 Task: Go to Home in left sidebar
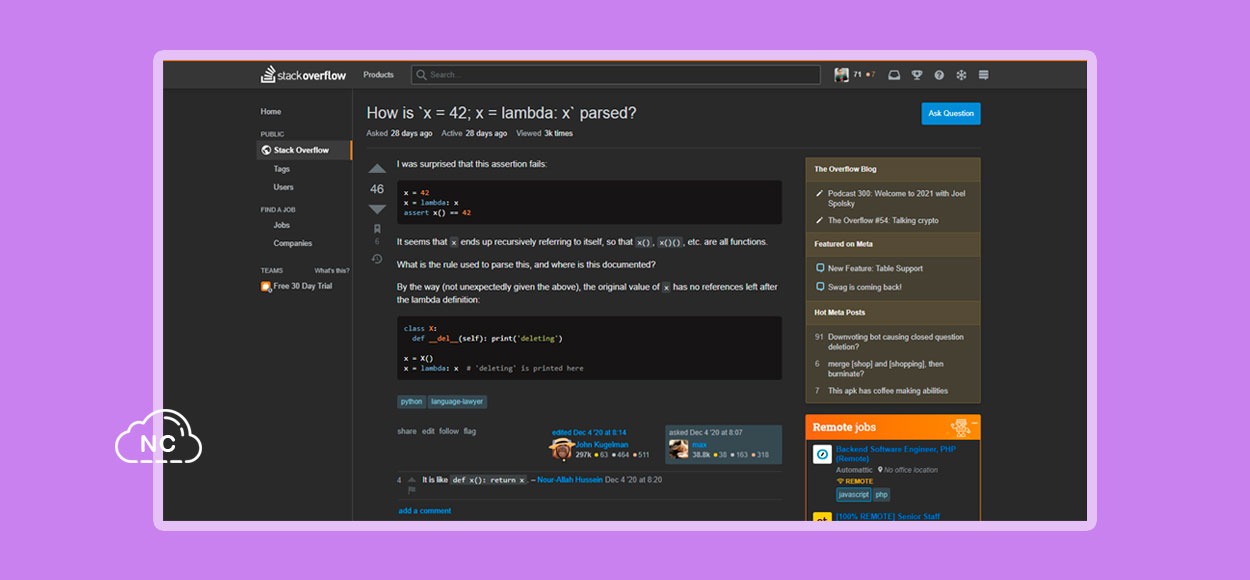point(271,112)
